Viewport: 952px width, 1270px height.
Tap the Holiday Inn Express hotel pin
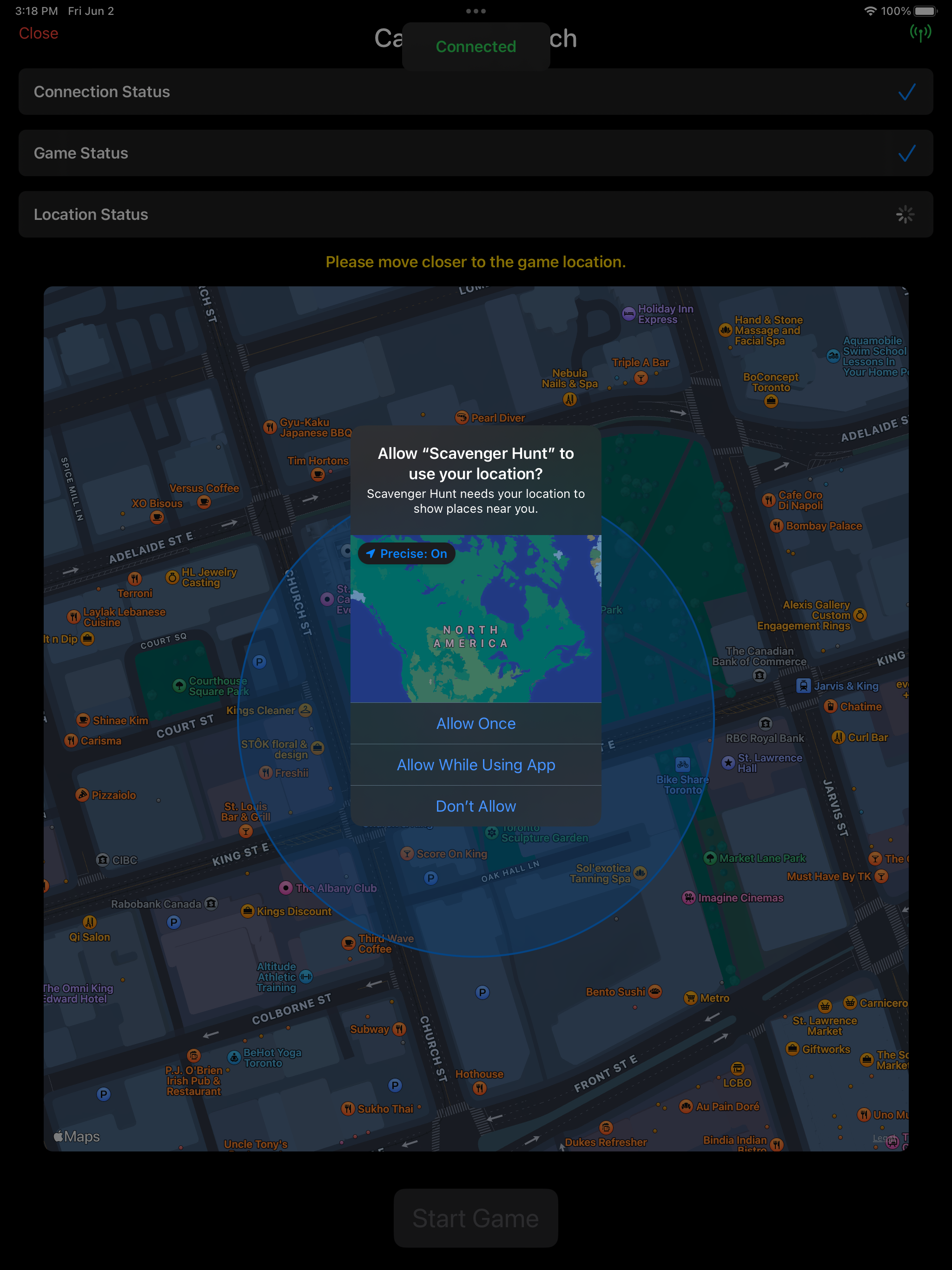[629, 313]
